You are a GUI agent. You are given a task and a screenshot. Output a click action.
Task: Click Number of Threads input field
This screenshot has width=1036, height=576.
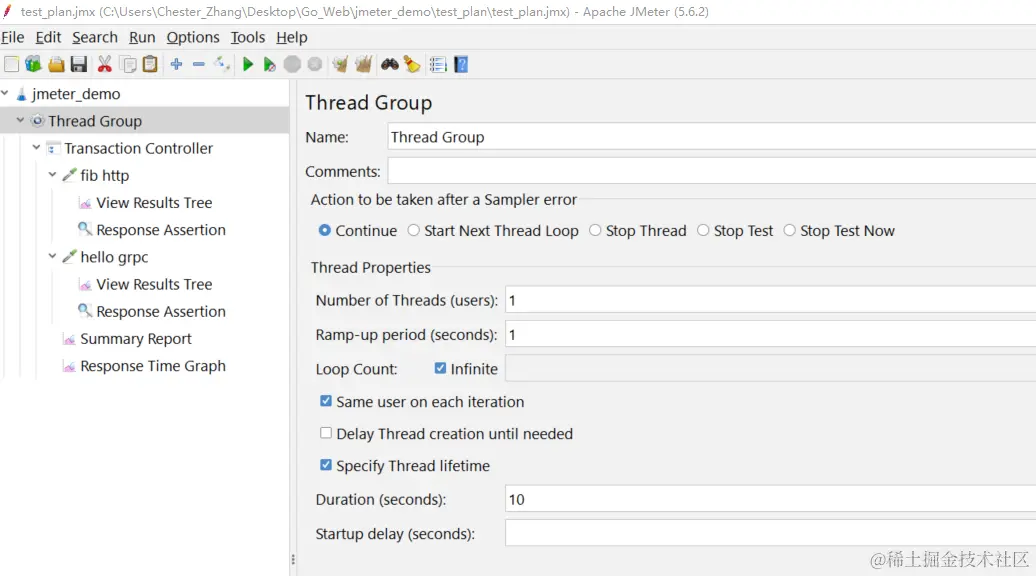[x=770, y=300]
